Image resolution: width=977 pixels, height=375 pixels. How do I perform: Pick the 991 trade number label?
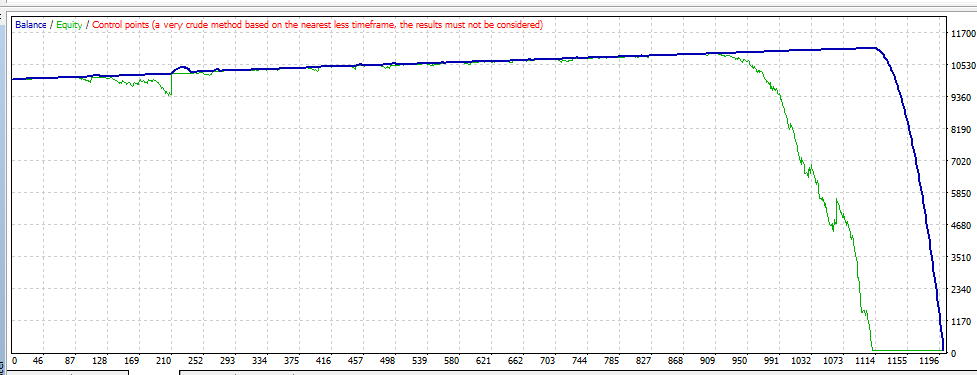772,361
